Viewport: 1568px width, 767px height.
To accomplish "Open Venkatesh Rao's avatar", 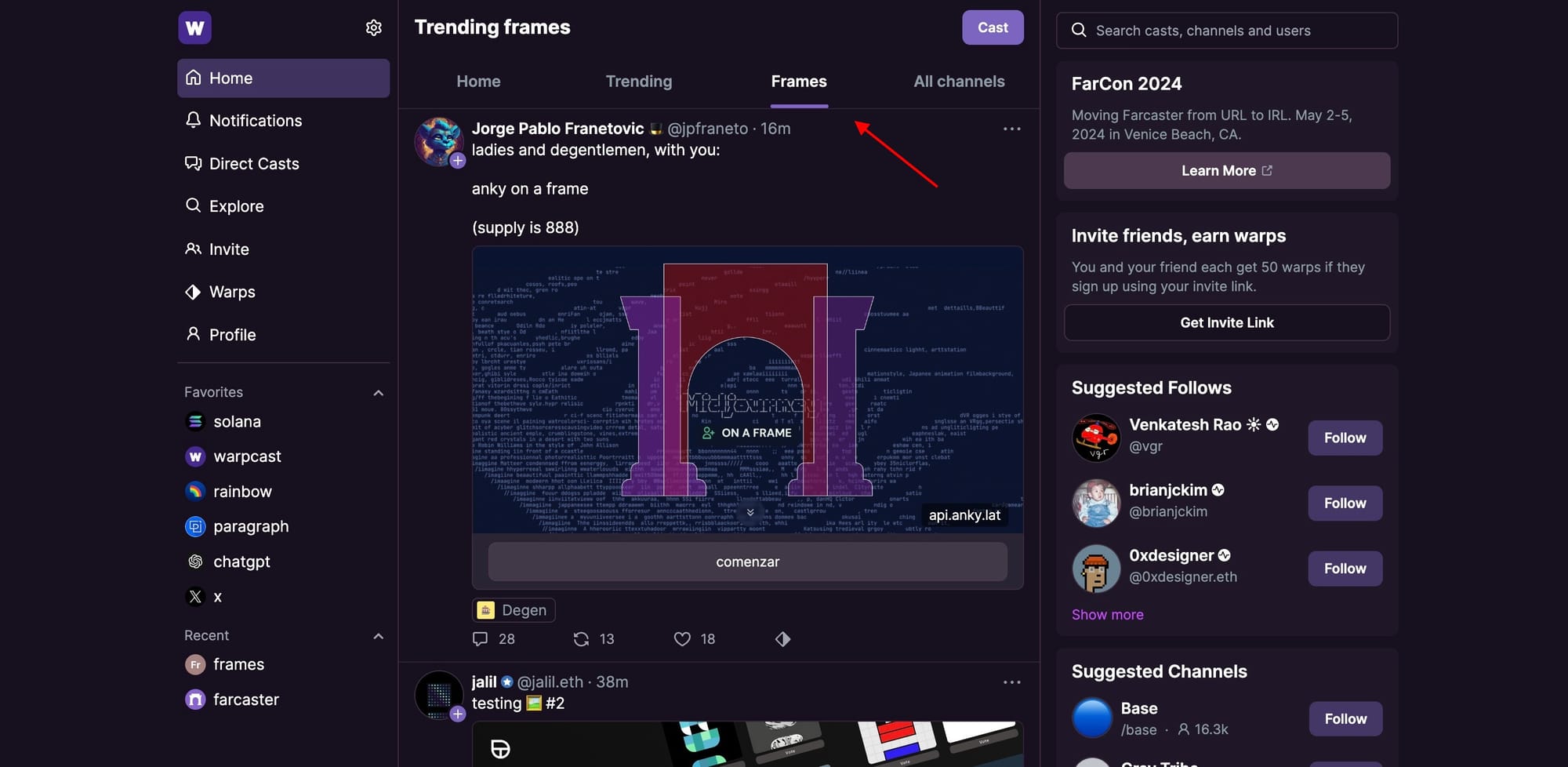I will click(x=1096, y=438).
